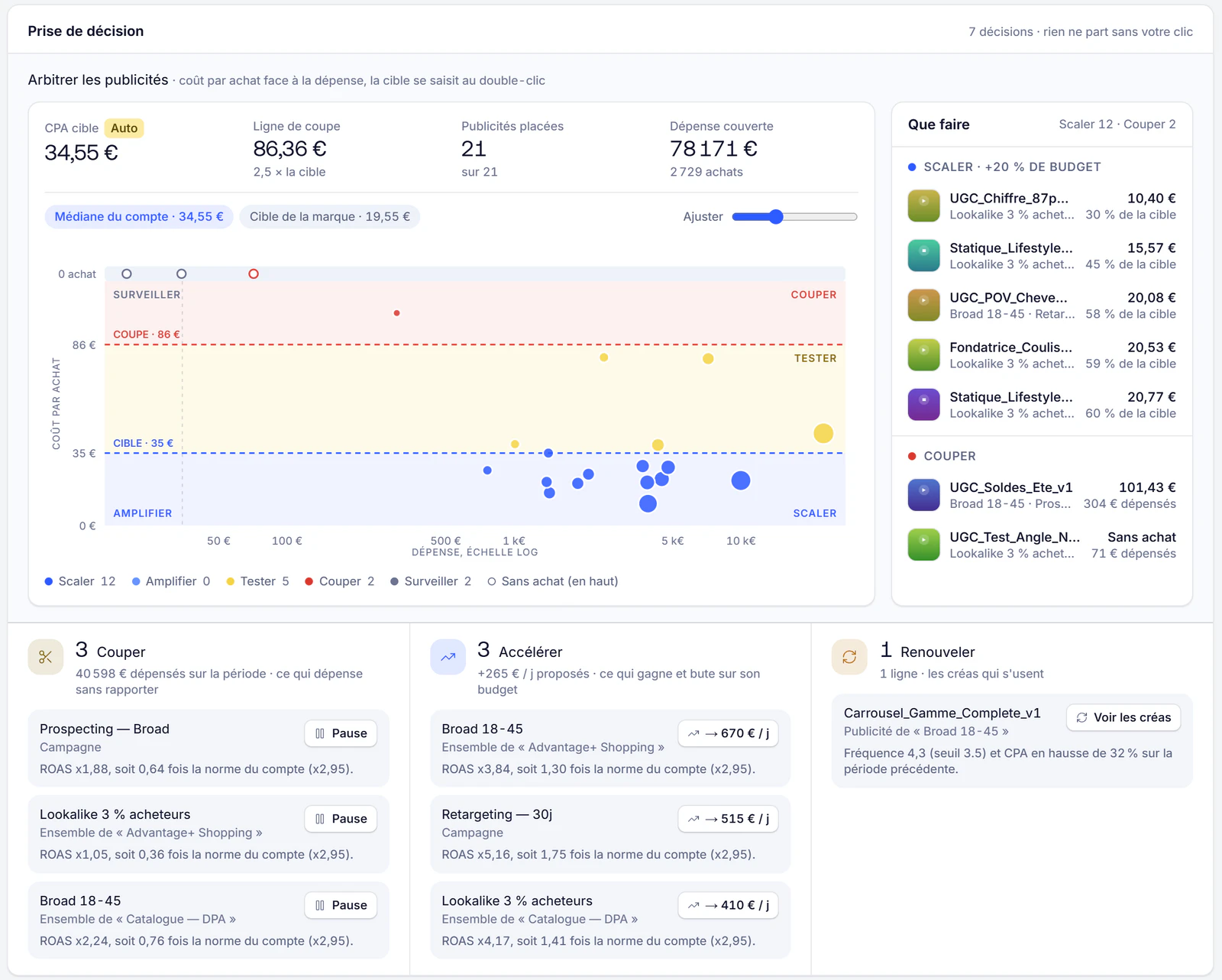Click the Scaler 12 legend entry
Image resolution: width=1222 pixels, height=980 pixels.
pyautogui.click(x=80, y=581)
